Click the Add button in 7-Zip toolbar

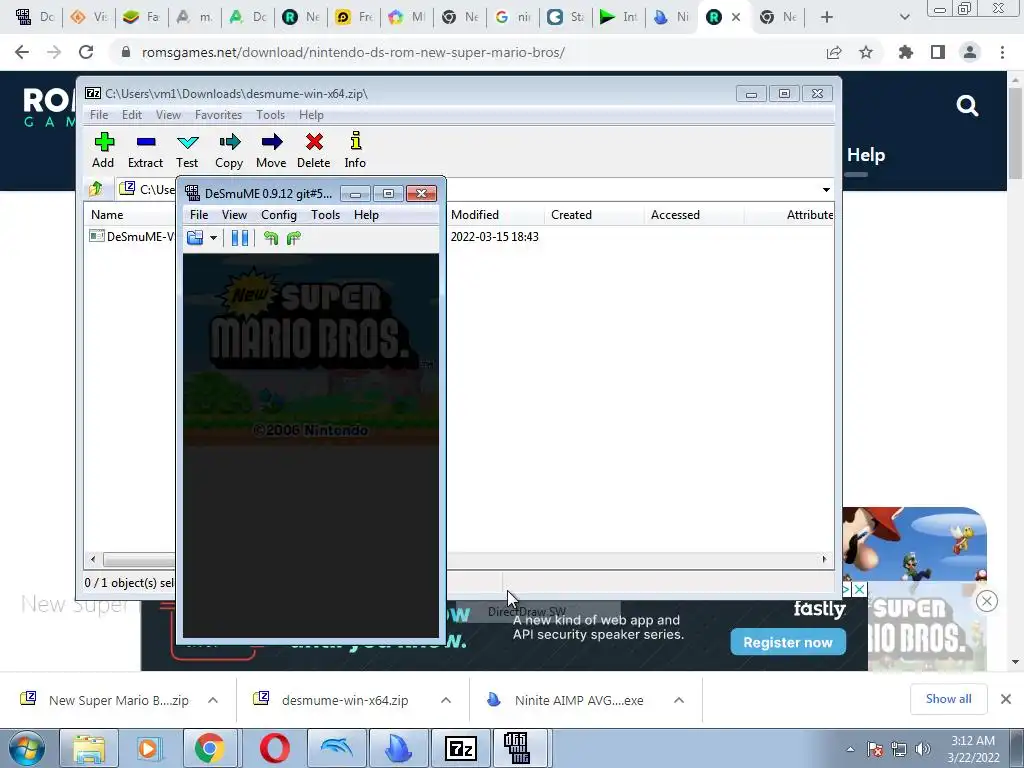103,150
